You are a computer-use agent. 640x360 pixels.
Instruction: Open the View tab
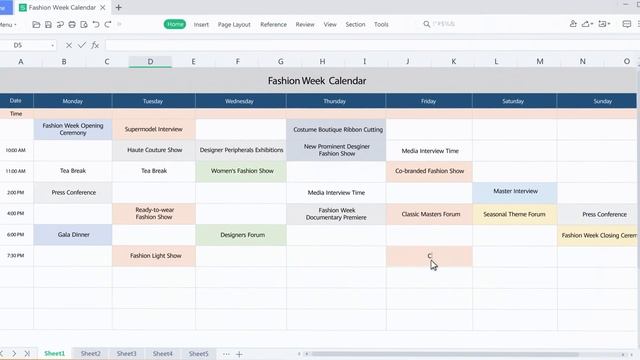[330, 24]
